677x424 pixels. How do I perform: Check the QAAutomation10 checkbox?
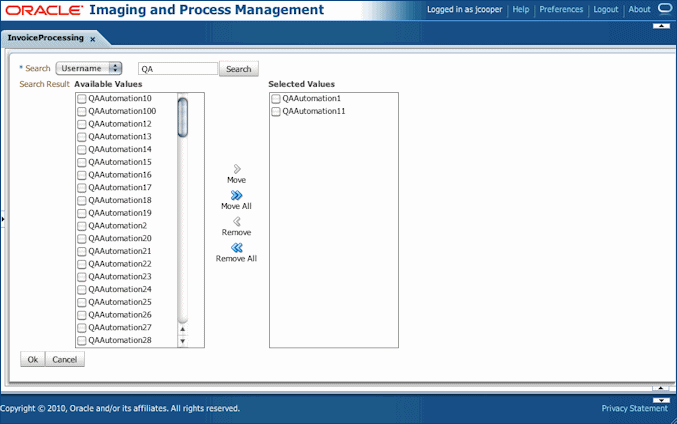coord(82,99)
